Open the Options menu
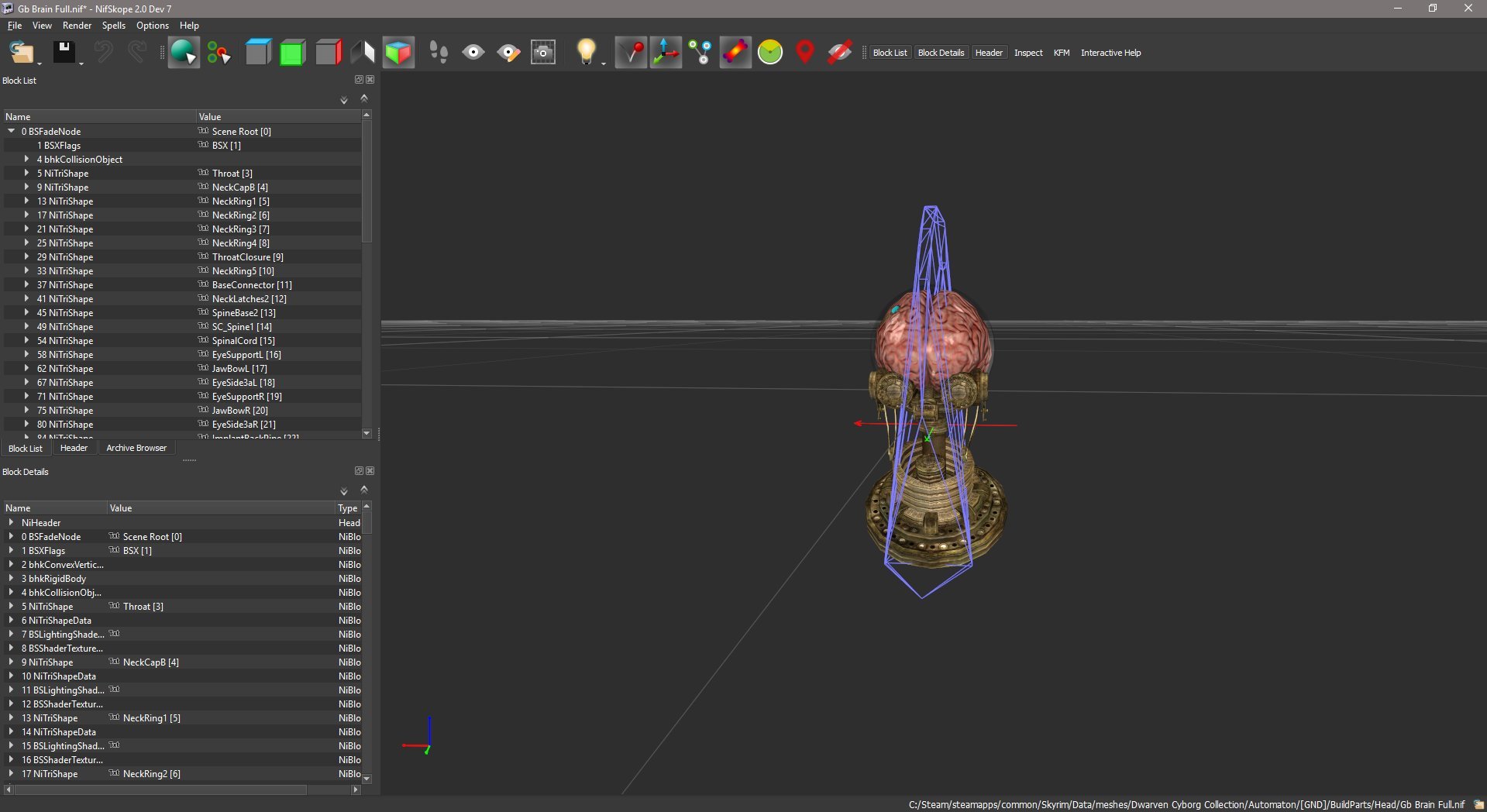 (x=153, y=26)
